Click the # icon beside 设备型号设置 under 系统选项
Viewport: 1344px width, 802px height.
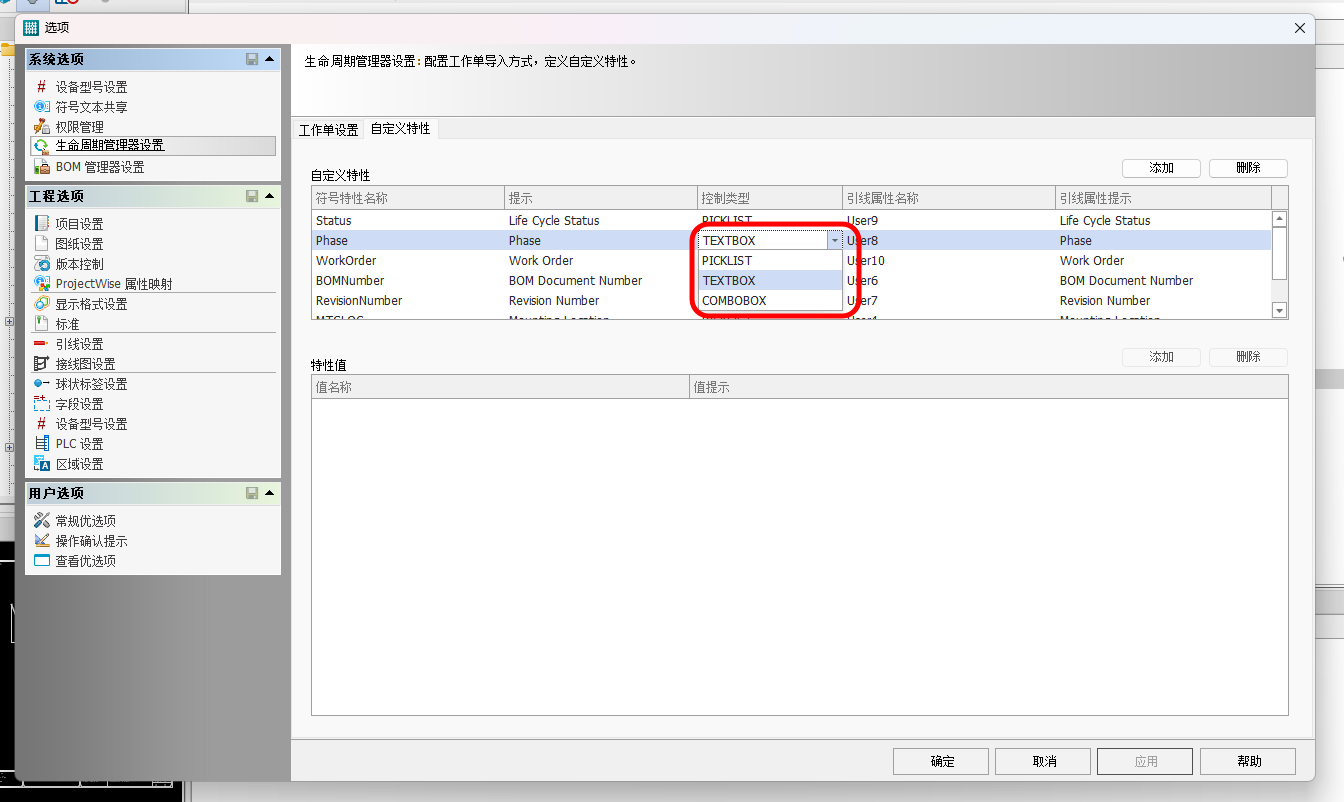tap(41, 87)
